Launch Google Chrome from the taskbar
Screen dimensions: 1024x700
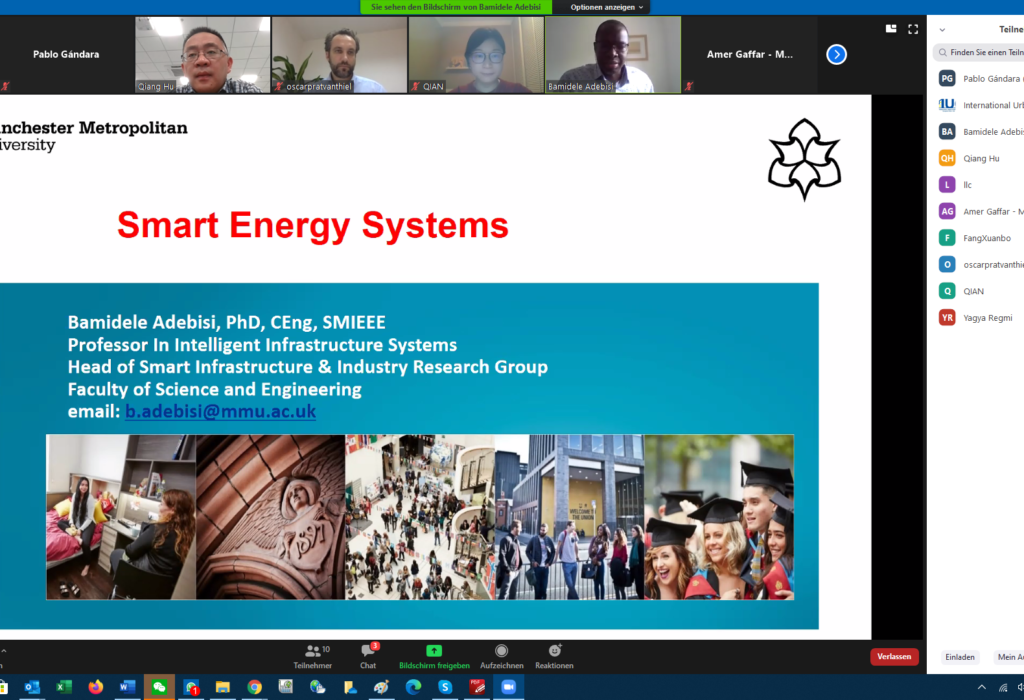pyautogui.click(x=253, y=688)
